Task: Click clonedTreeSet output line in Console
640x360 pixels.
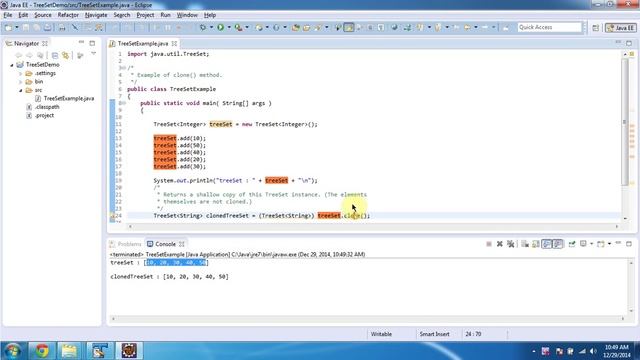Action: [x=169, y=277]
